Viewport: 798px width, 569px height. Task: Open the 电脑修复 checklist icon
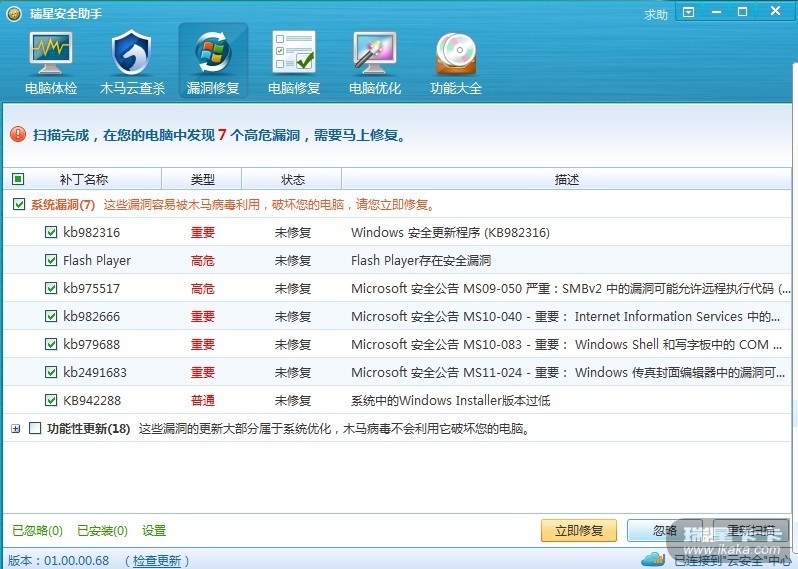(294, 53)
